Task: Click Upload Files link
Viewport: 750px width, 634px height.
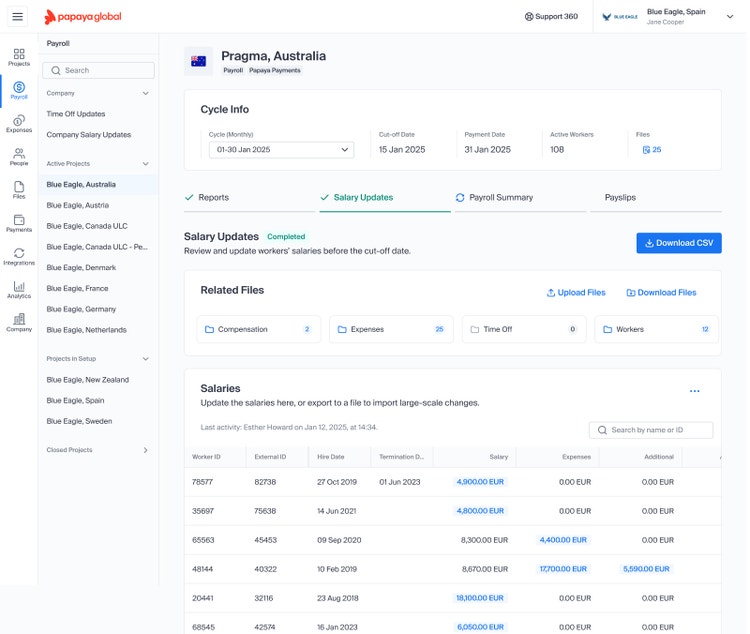Action: point(576,292)
